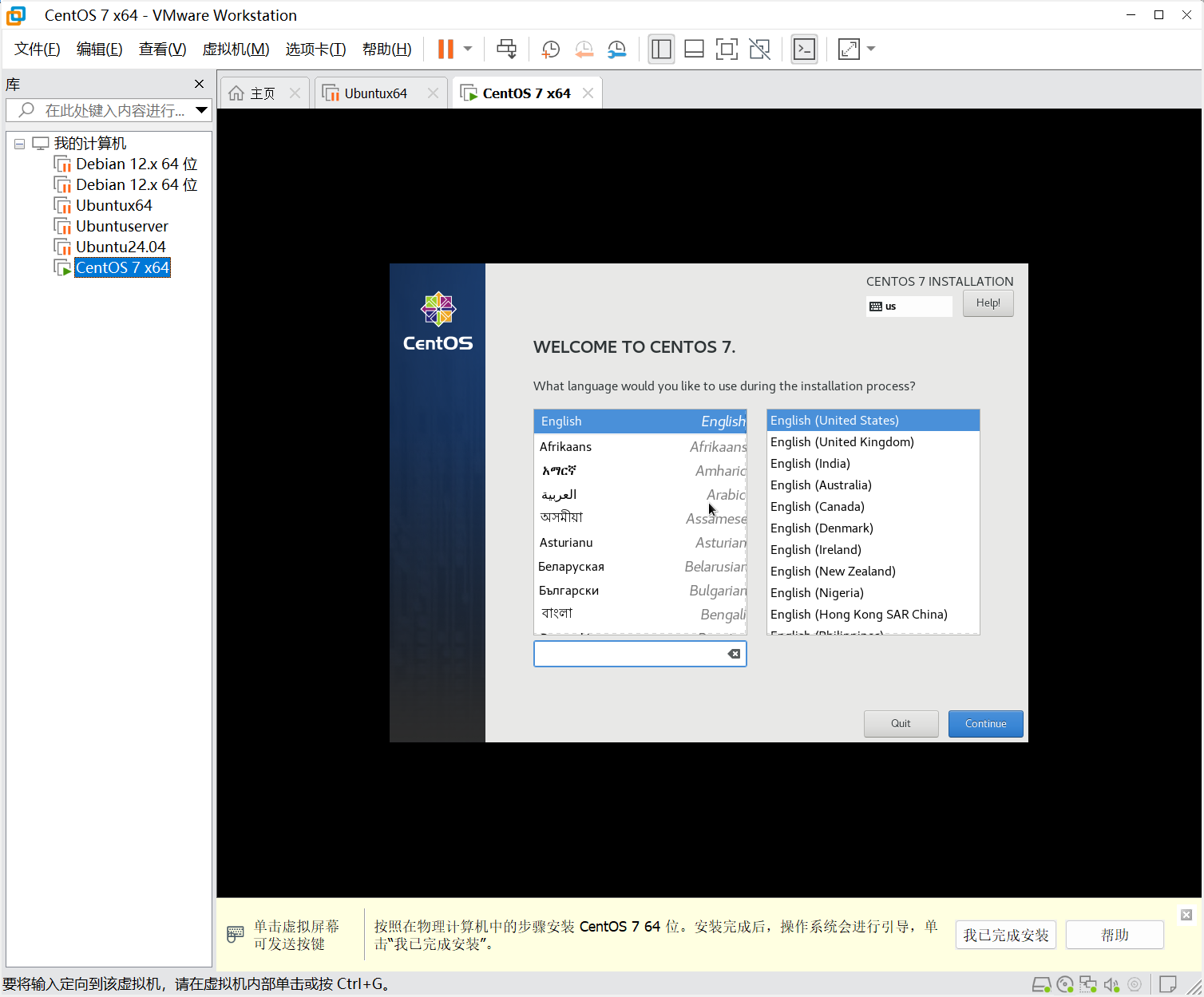Toggle Unity mode icon
The image size is (1204, 997).
coord(759,49)
